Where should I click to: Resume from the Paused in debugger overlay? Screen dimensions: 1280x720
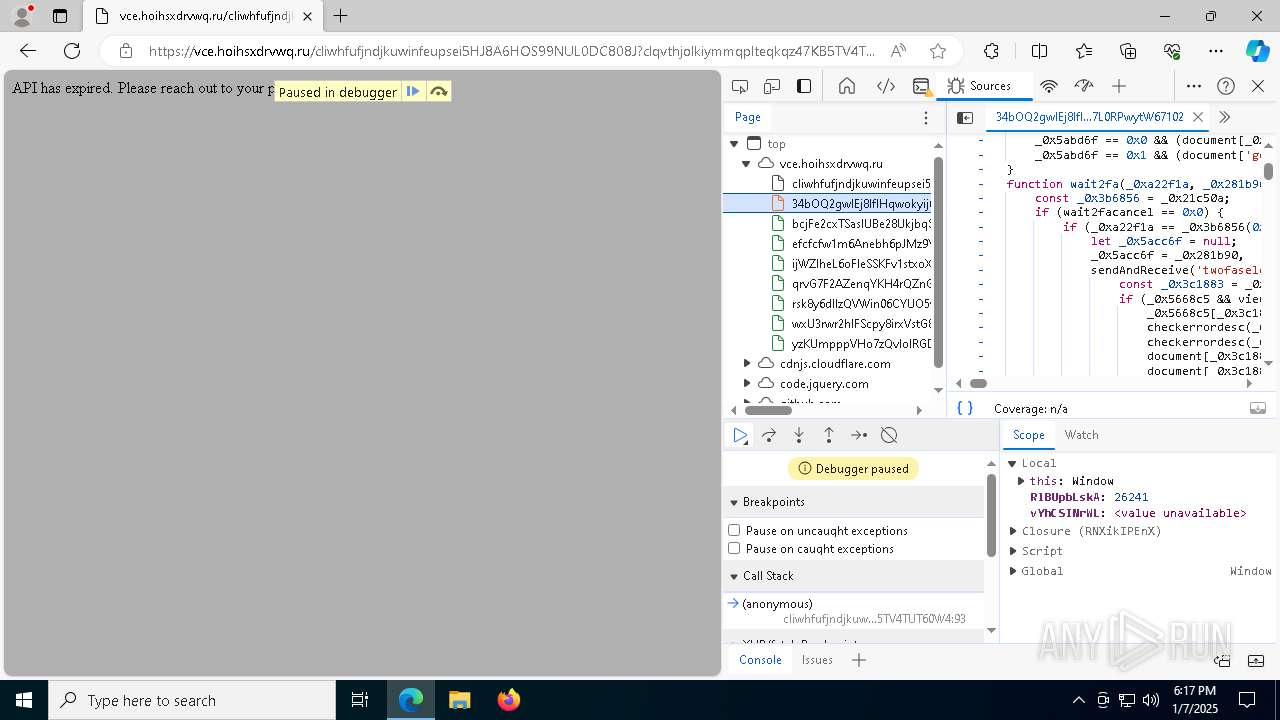413,91
